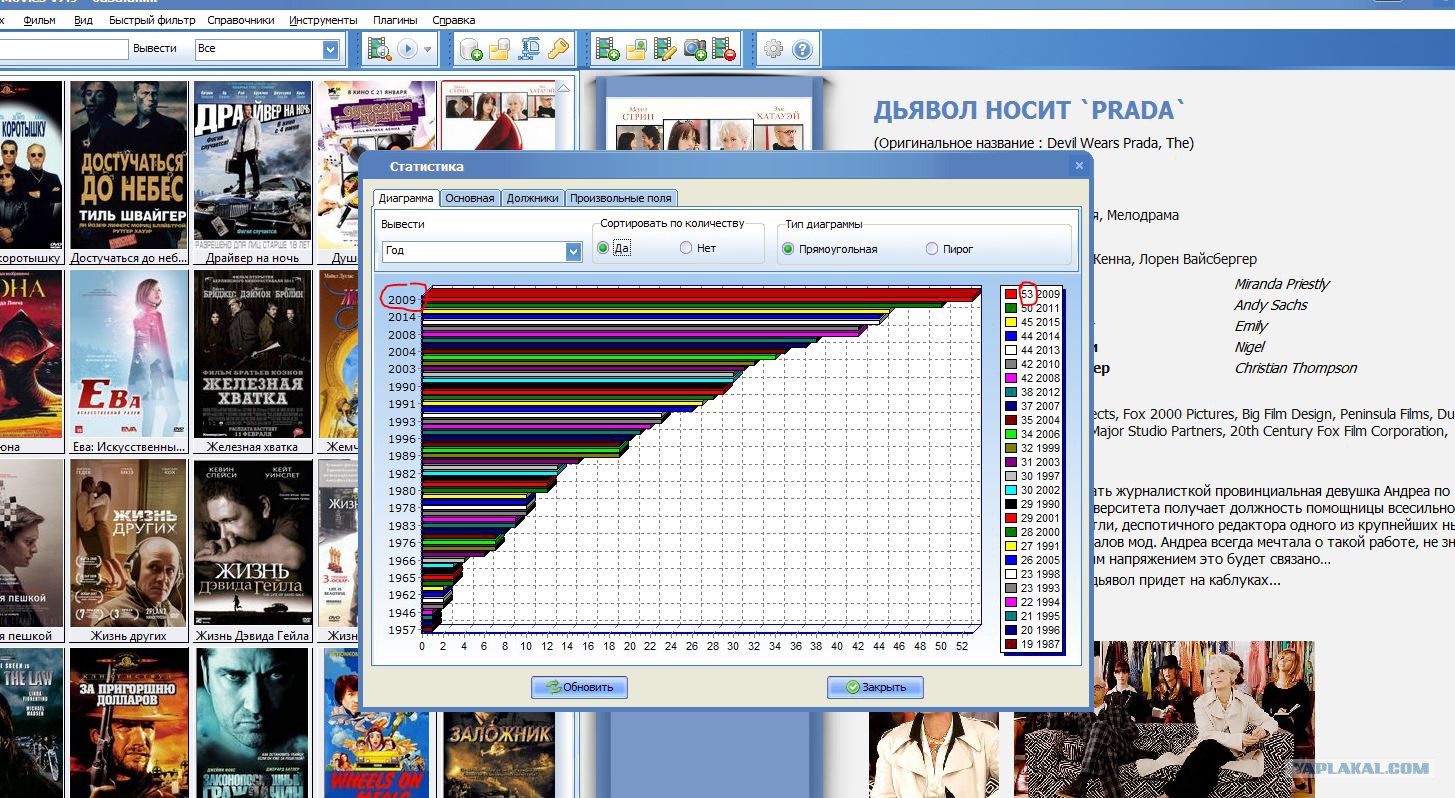1455x798 pixels.
Task: Open the Фильм menu
Action: point(39,20)
